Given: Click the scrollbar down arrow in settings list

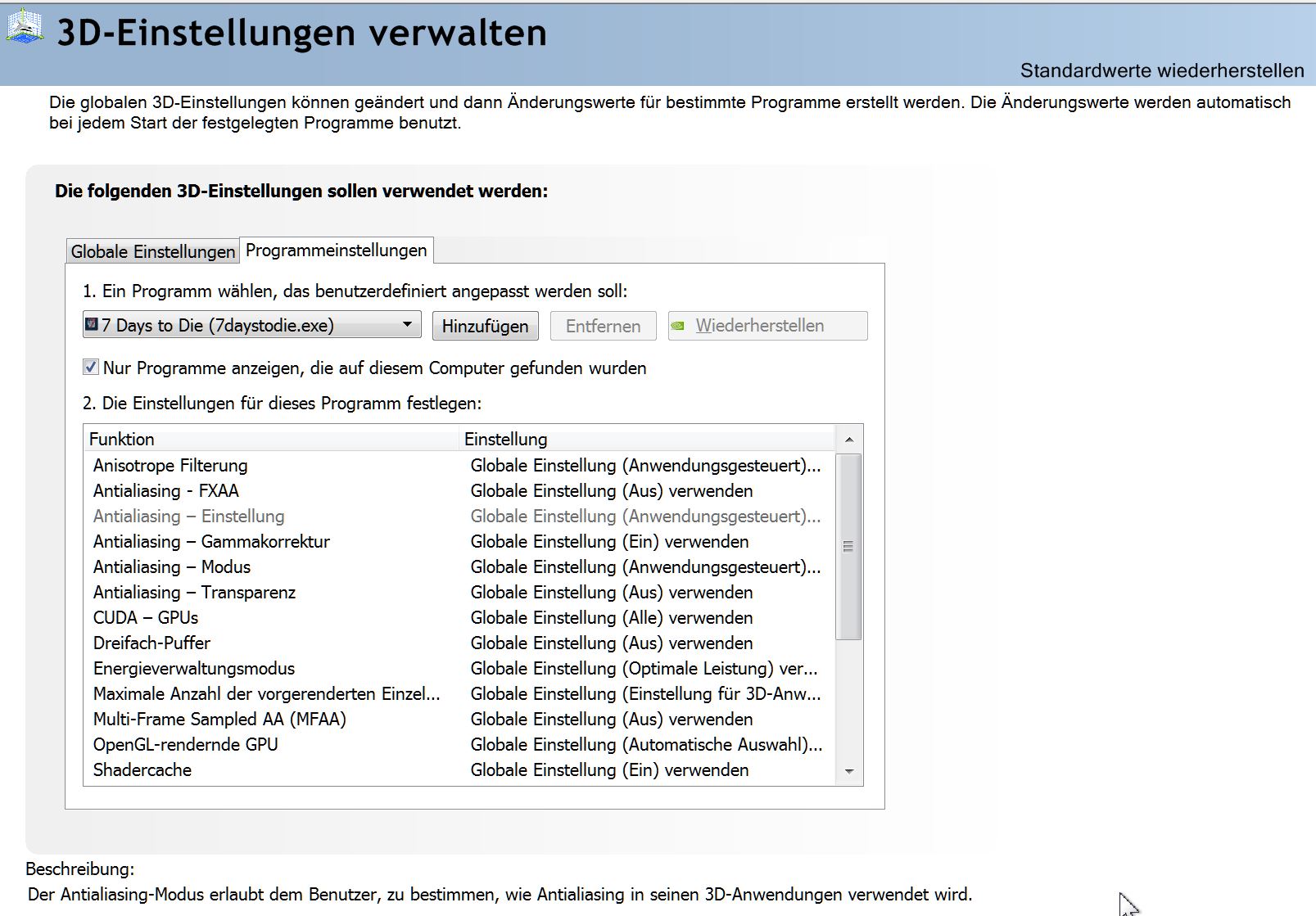Looking at the screenshot, I should 848,771.
